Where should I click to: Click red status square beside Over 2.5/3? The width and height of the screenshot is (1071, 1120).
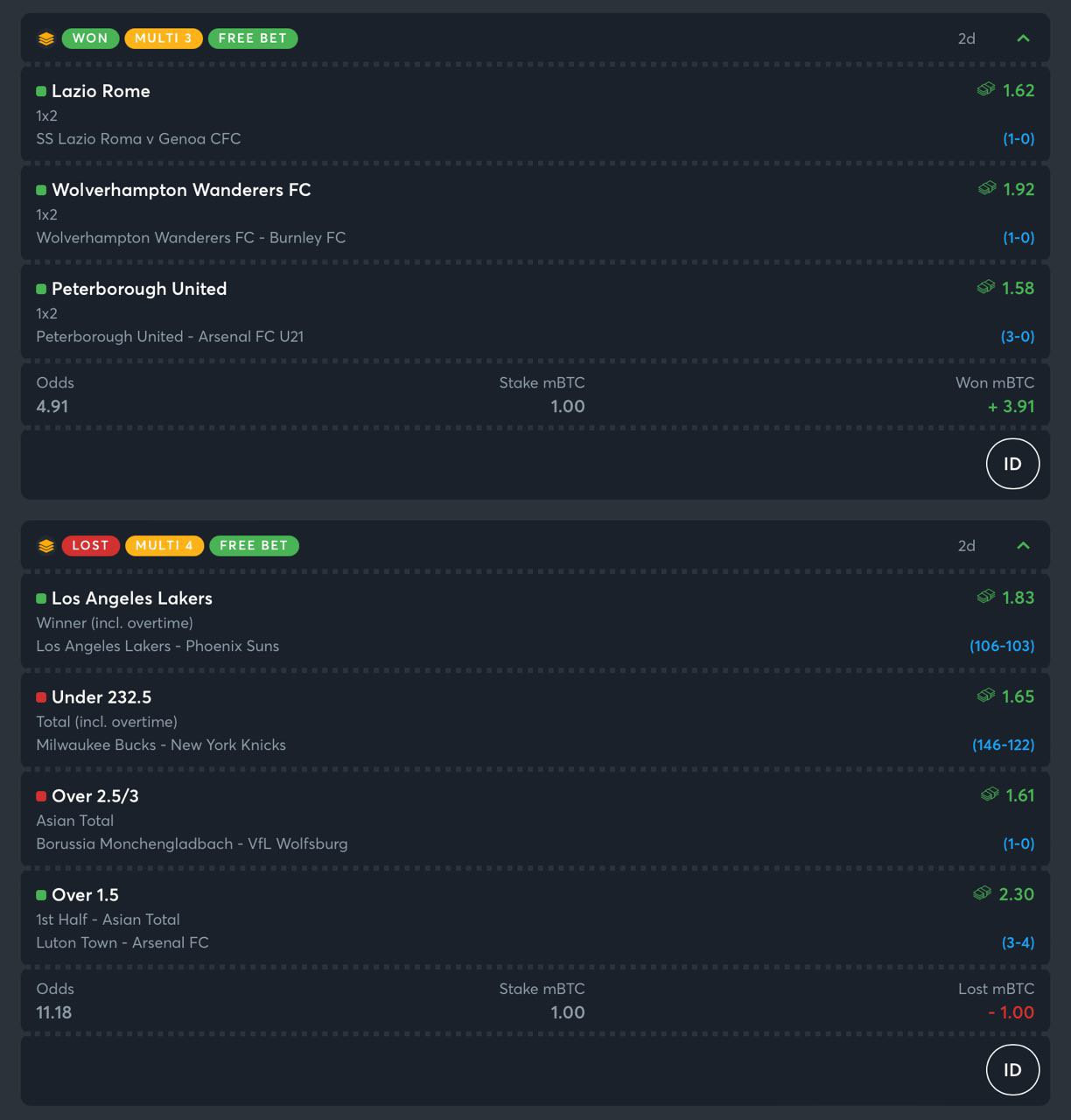point(41,796)
